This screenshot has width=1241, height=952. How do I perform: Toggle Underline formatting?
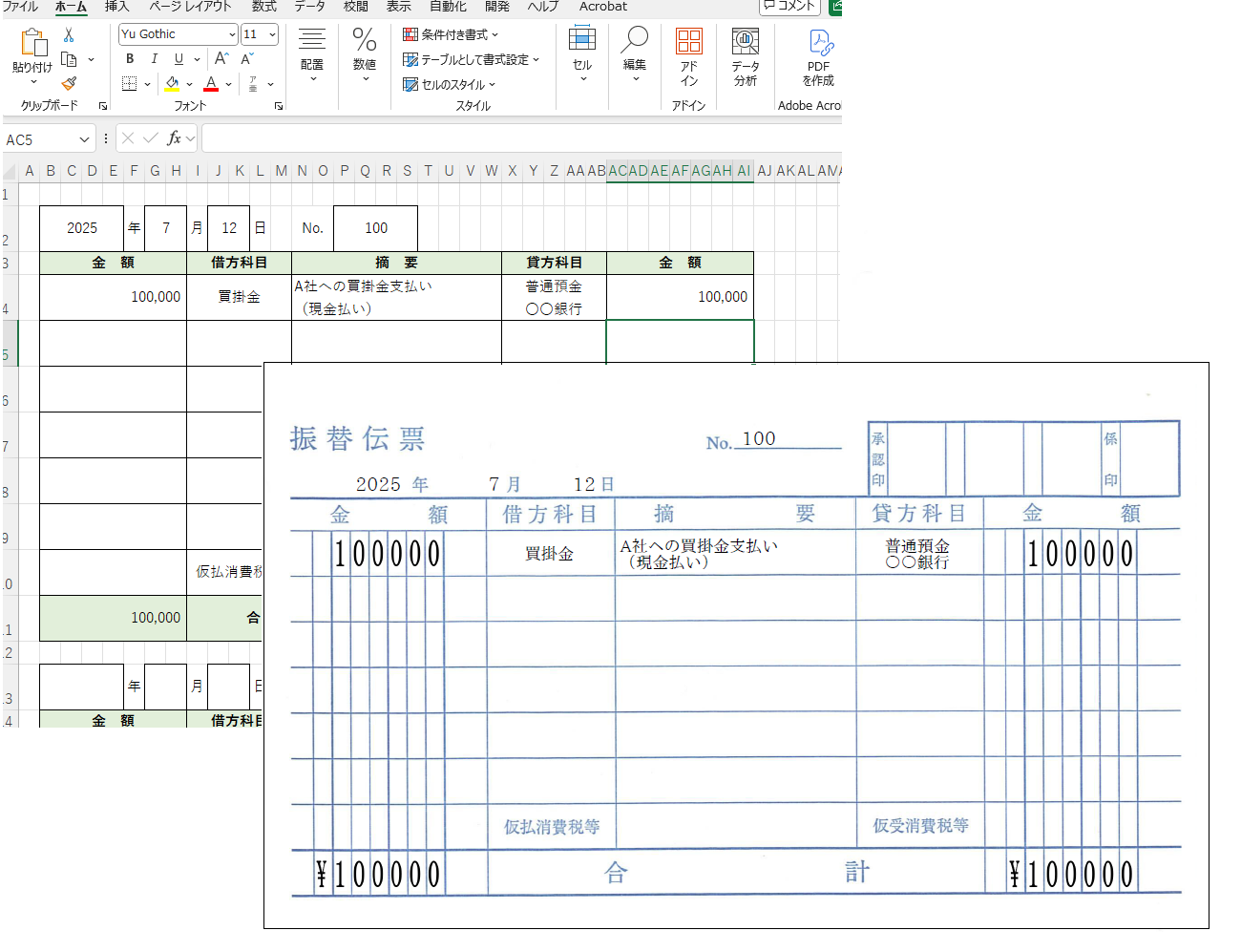click(x=179, y=59)
